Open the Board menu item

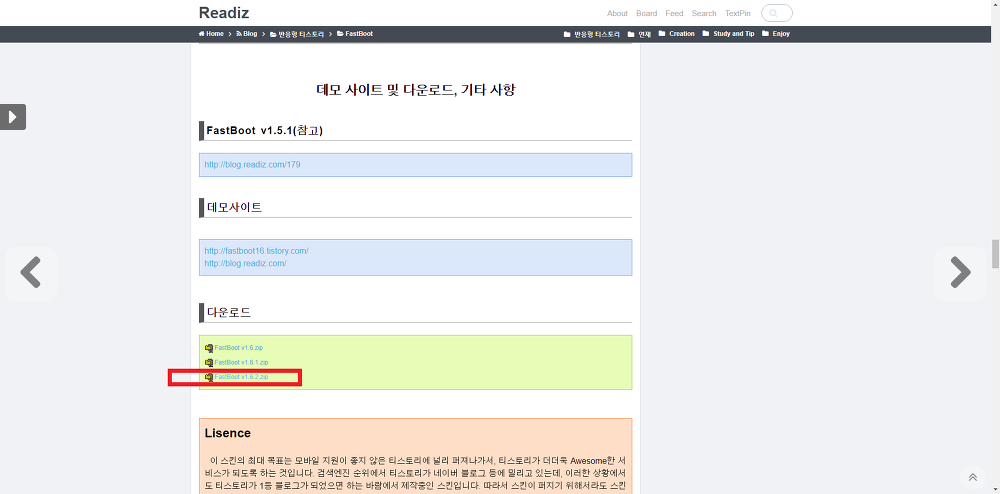(x=646, y=13)
